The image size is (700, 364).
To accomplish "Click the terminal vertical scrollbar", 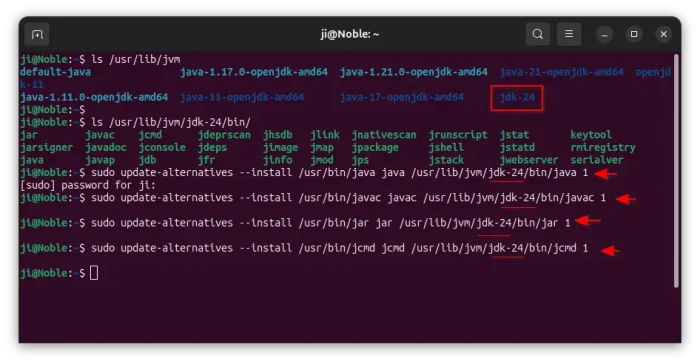I will click(x=676, y=171).
